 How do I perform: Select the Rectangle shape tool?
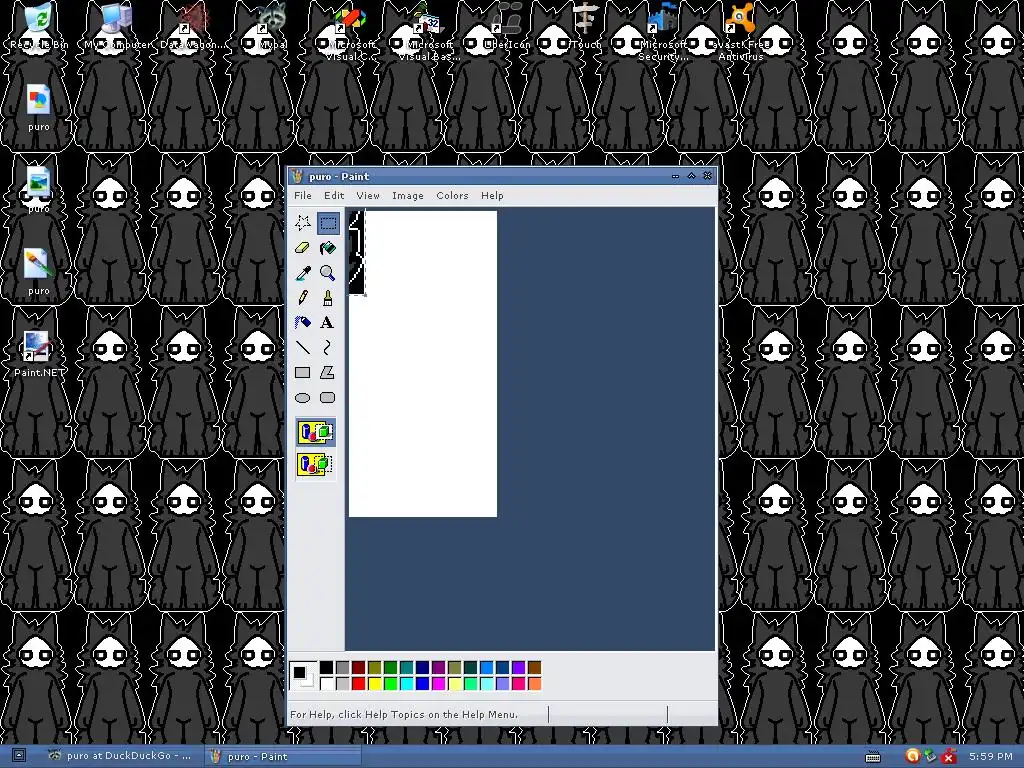tap(302, 372)
